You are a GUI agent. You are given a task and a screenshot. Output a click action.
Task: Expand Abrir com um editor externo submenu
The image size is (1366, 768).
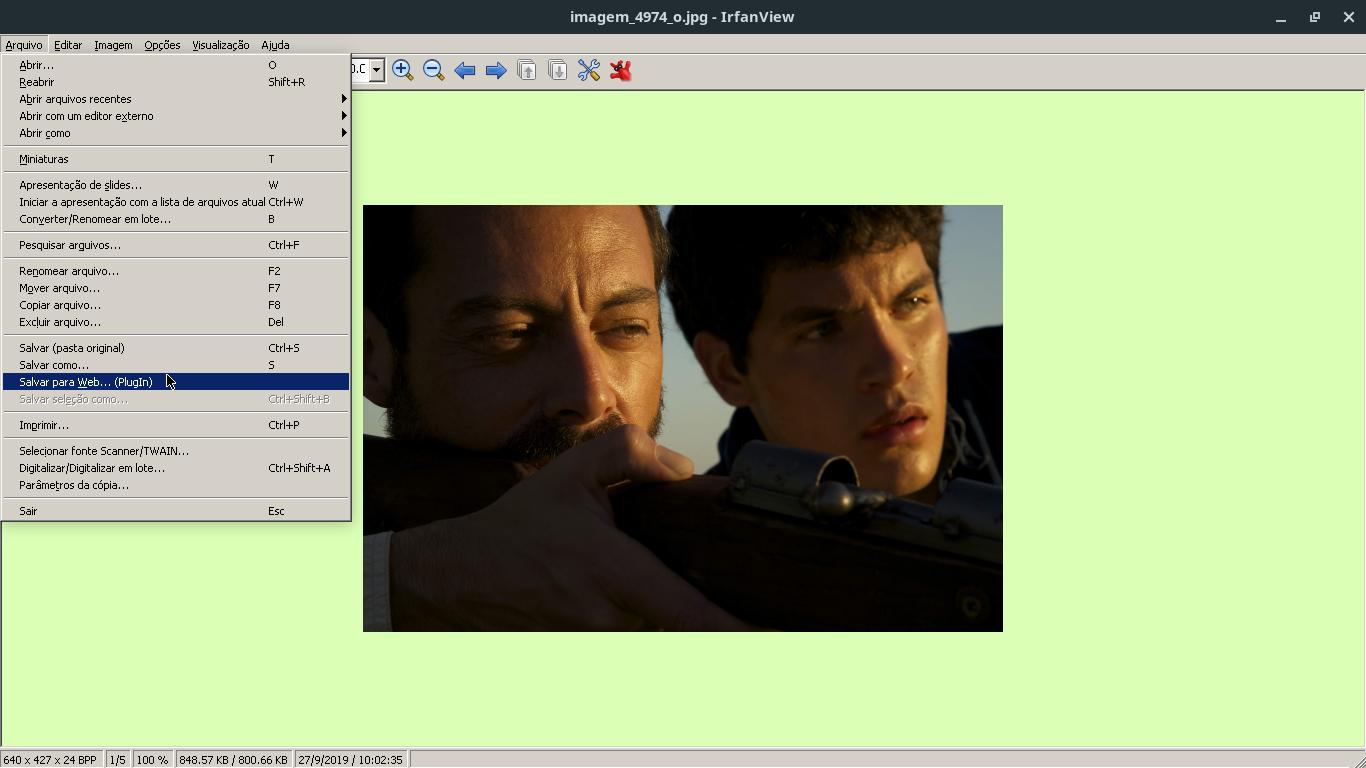[x=176, y=116]
